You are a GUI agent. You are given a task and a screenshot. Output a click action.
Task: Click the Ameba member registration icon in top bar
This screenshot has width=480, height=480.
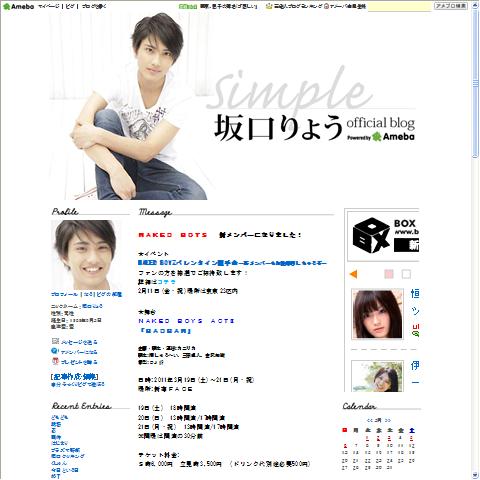point(326,6)
